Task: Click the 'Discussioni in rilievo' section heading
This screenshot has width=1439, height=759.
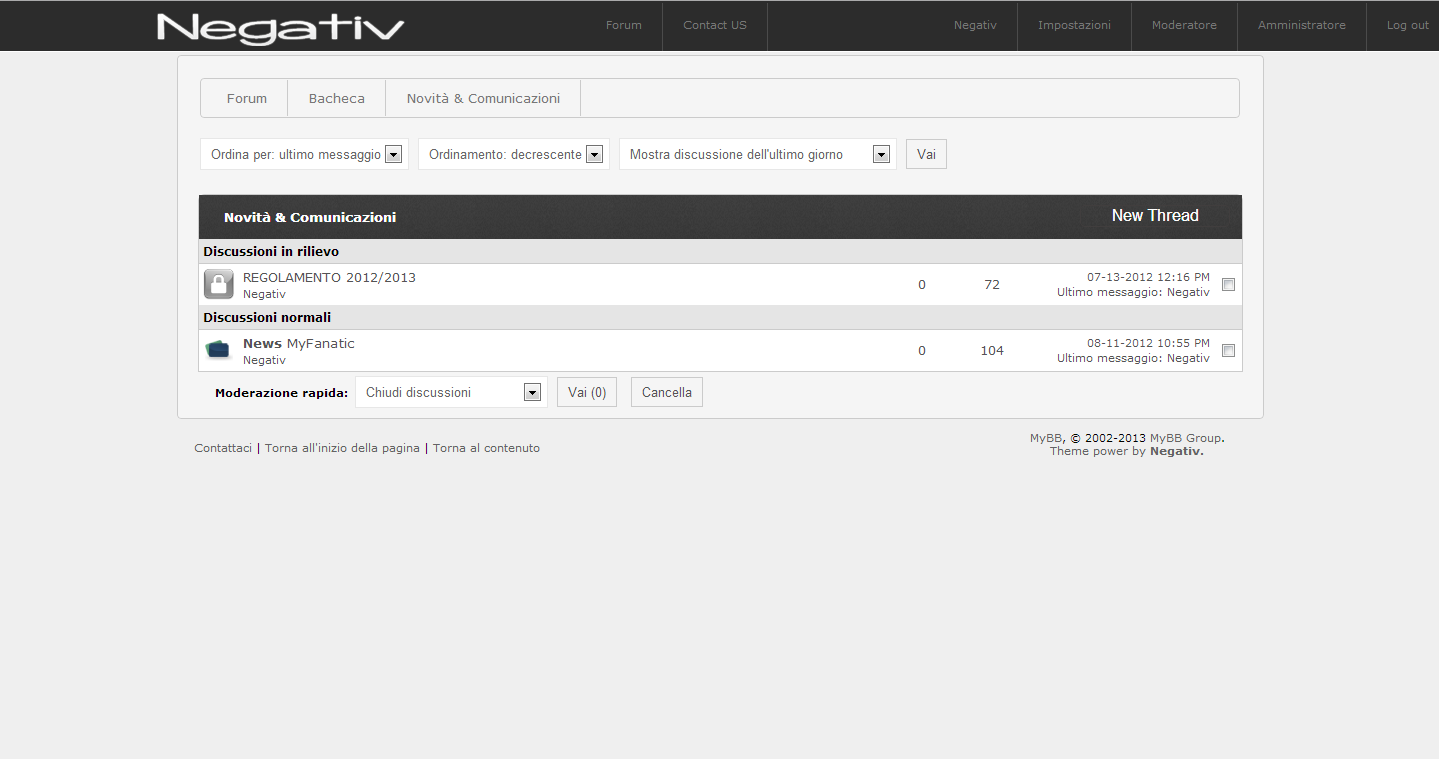Action: pos(271,251)
